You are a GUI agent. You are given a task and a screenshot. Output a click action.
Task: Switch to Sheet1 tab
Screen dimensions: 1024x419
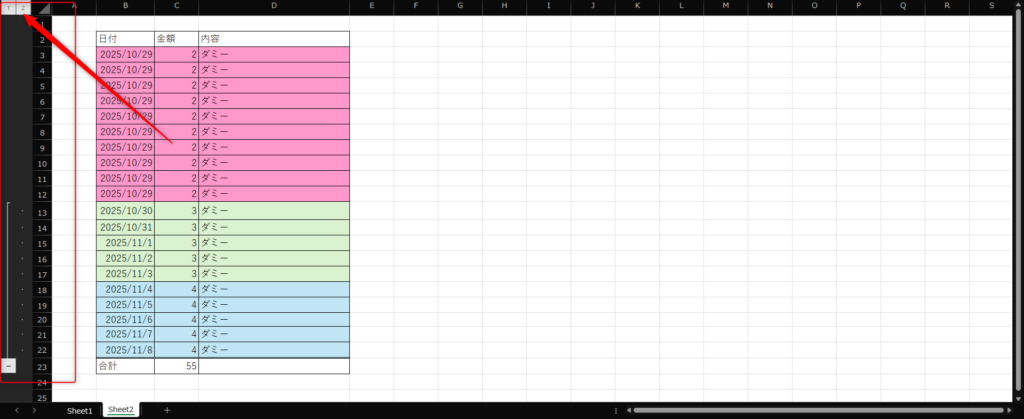pyautogui.click(x=79, y=410)
